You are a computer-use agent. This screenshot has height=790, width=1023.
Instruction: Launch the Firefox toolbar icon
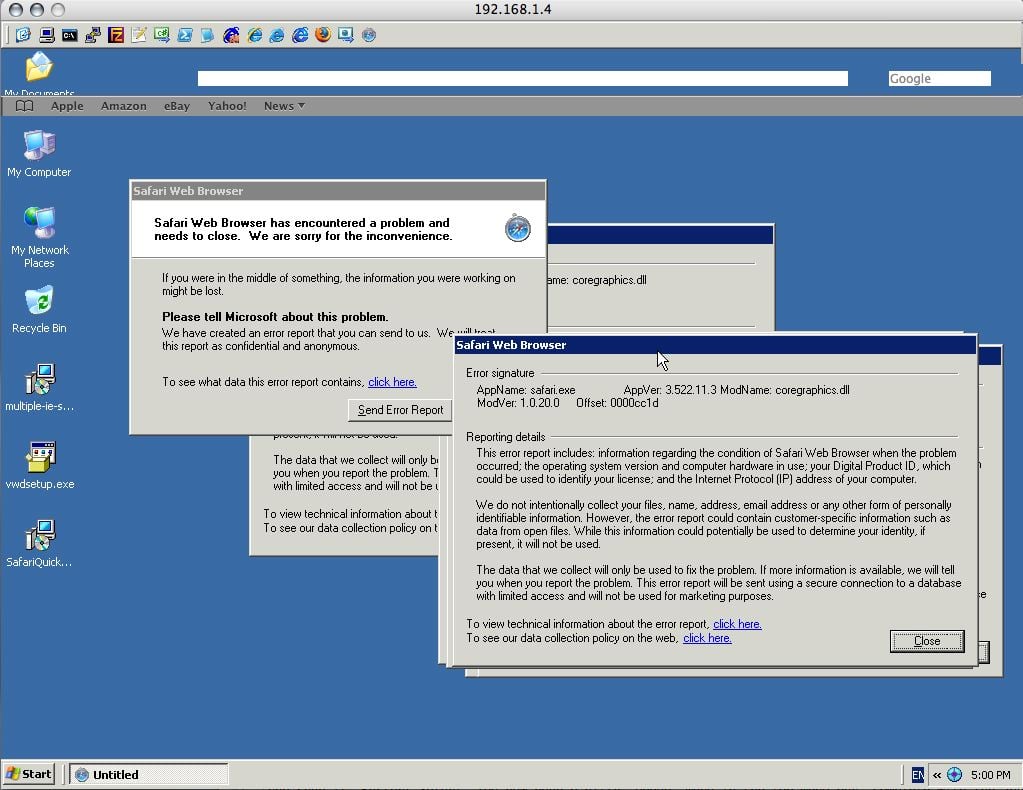pos(323,34)
